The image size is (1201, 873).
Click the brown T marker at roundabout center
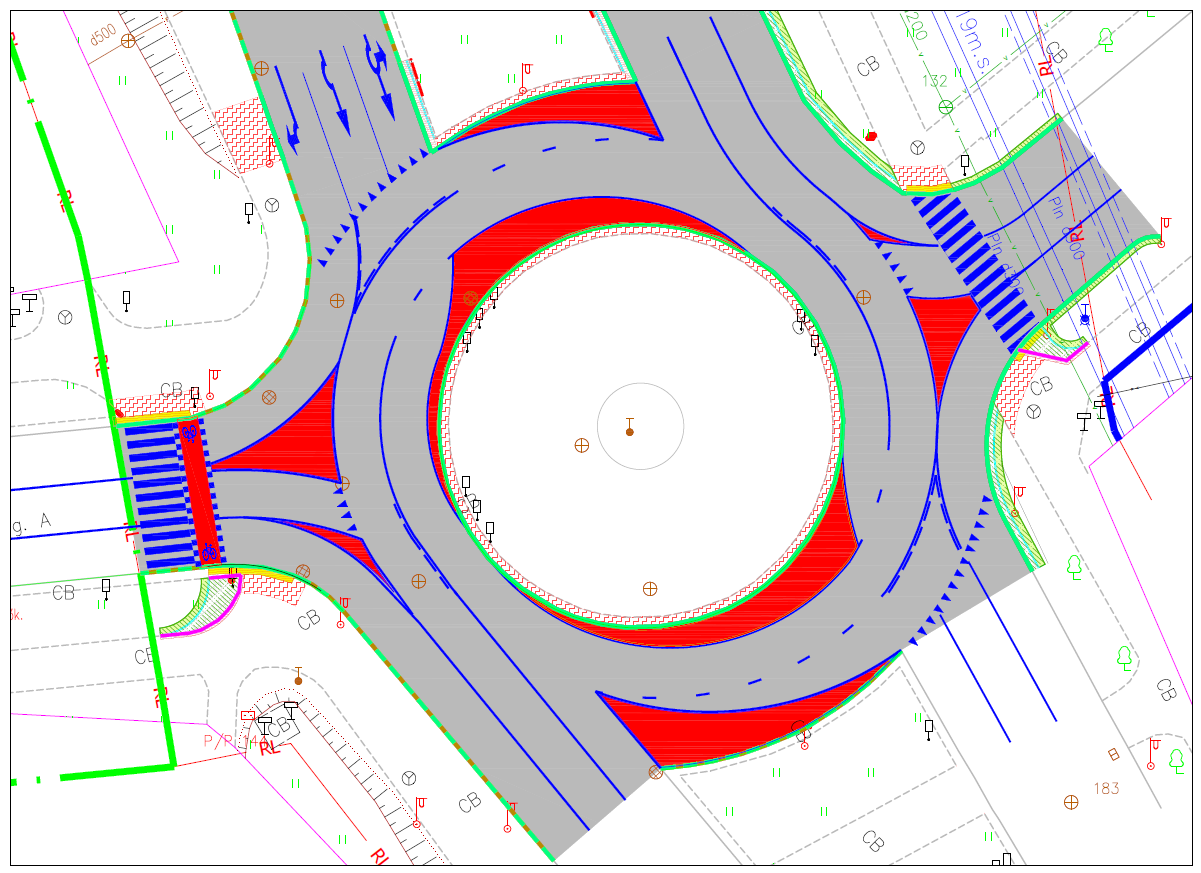click(629, 427)
